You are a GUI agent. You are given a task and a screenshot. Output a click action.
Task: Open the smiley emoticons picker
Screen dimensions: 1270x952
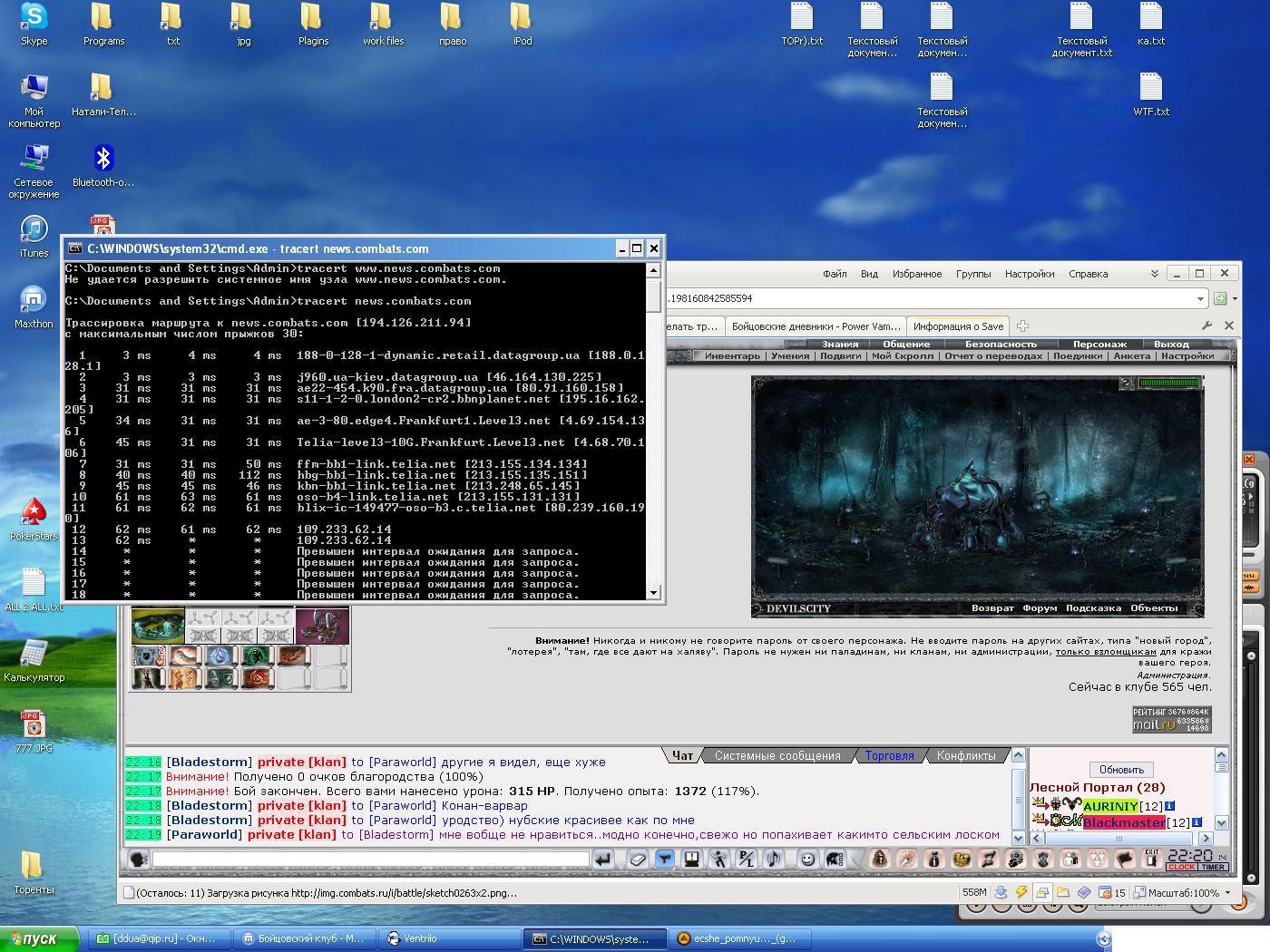pyautogui.click(x=807, y=860)
